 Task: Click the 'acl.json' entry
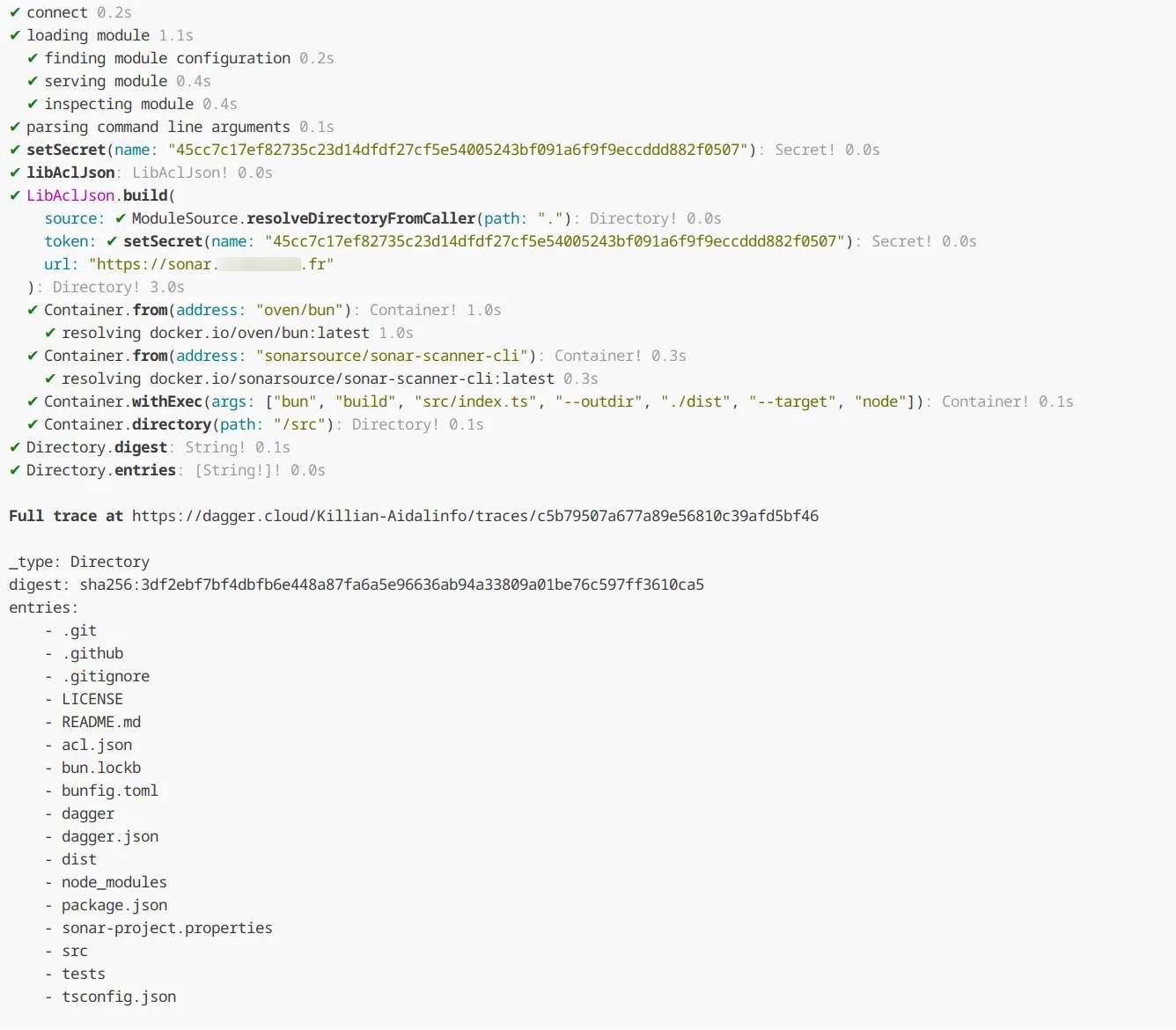[x=97, y=745]
